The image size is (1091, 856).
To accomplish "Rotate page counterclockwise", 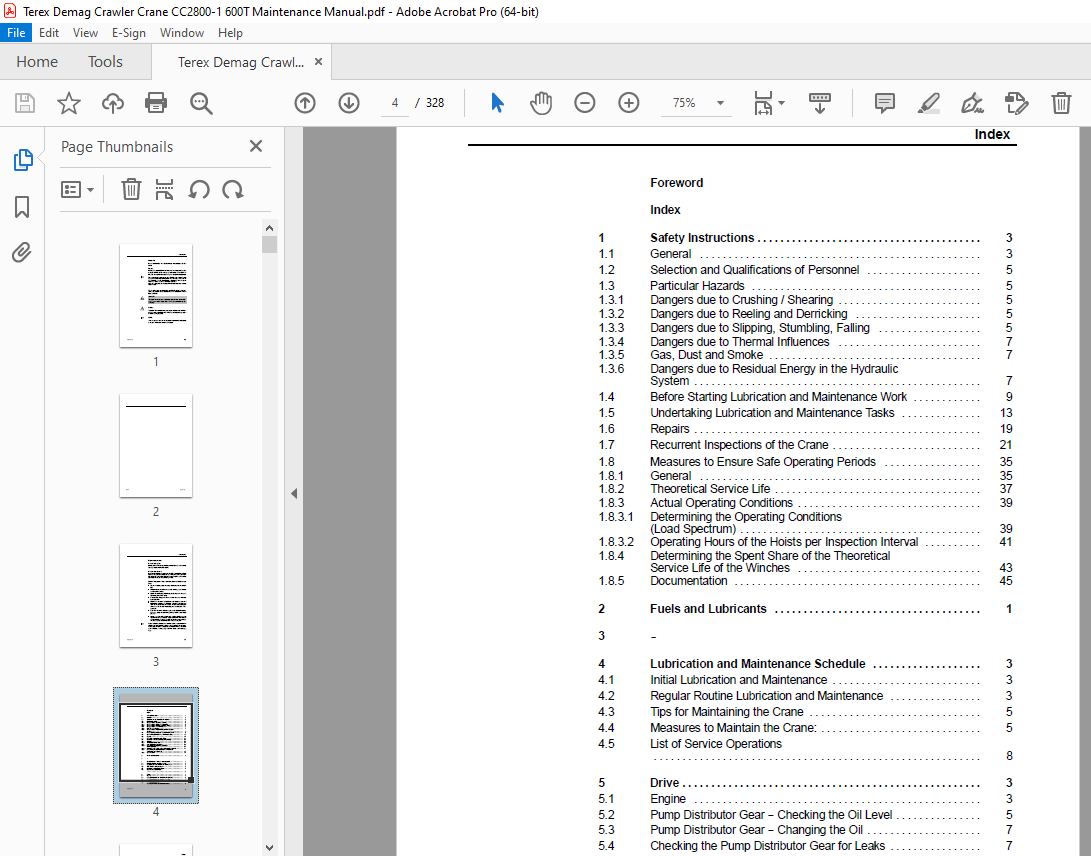I will click(199, 189).
